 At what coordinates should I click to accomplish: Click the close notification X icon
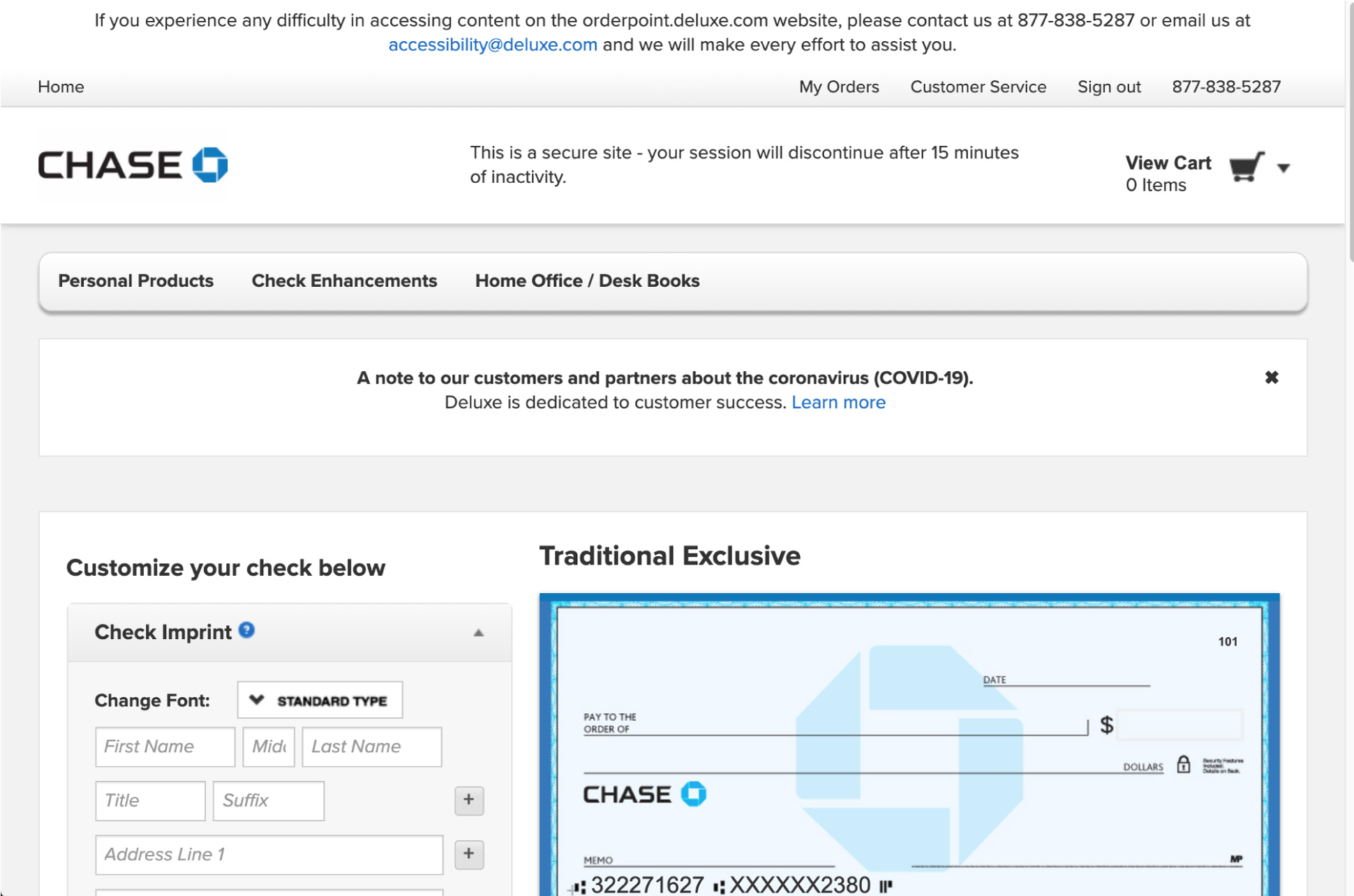click(1271, 377)
